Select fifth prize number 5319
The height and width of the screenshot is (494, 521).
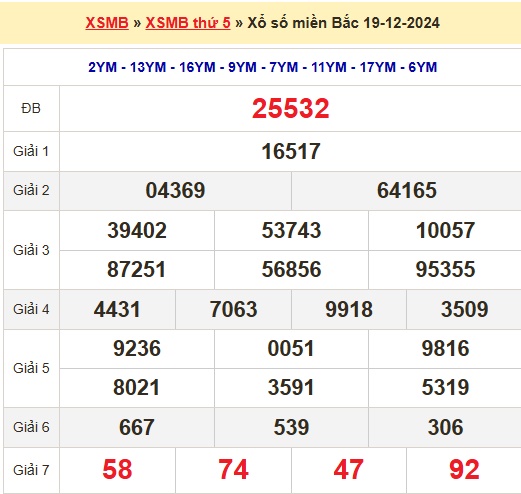click(x=445, y=388)
